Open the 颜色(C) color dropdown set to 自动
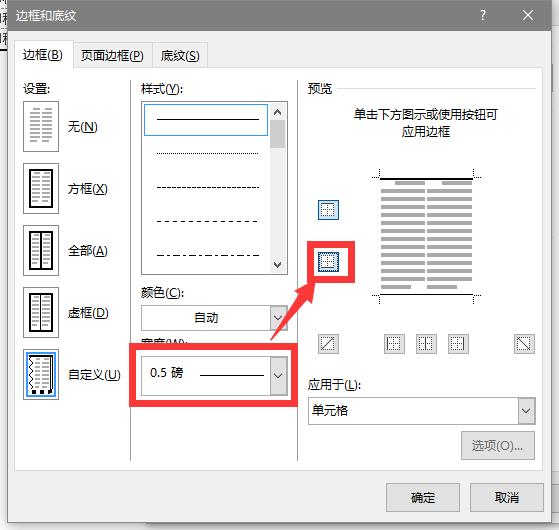 [214, 318]
